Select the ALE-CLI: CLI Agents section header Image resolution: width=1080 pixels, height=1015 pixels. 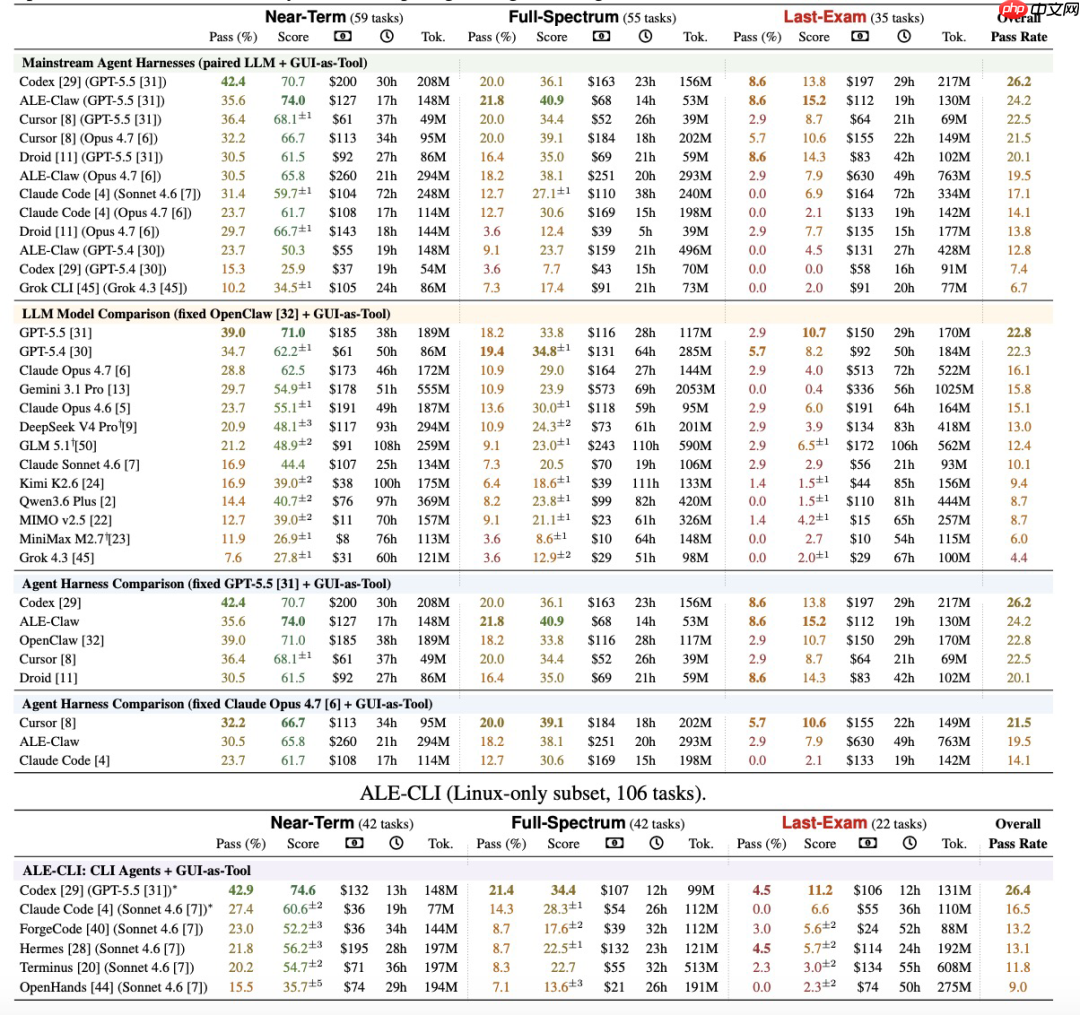(x=136, y=870)
